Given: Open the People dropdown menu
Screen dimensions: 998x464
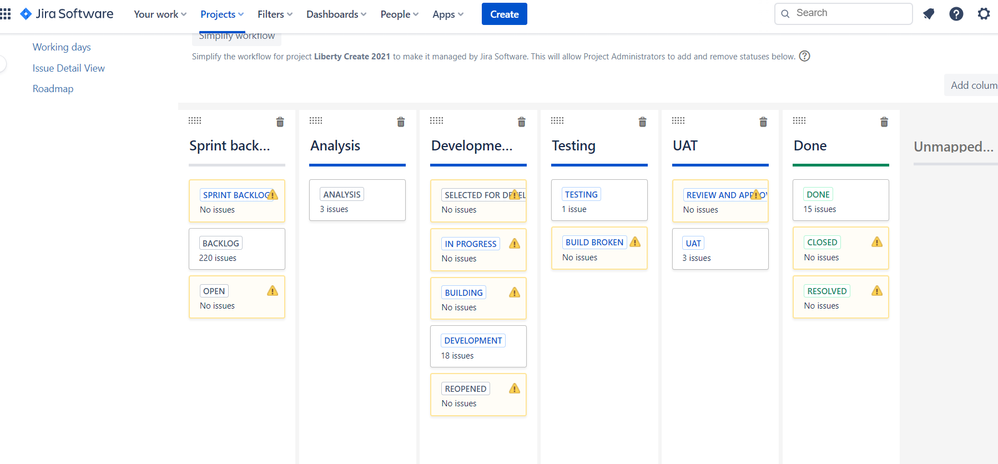Looking at the screenshot, I should pos(400,14).
